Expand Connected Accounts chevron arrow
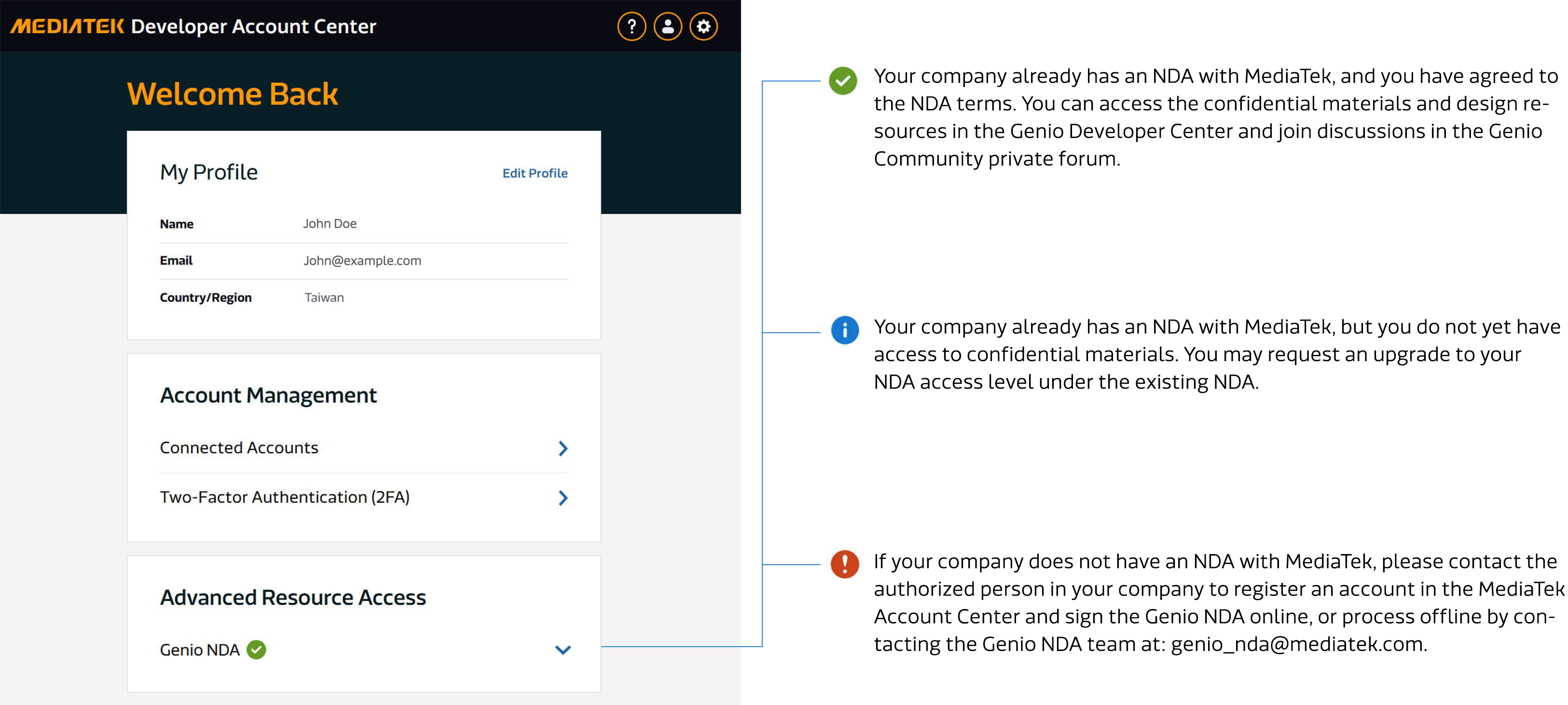This screenshot has height=705, width=1568. tap(563, 448)
